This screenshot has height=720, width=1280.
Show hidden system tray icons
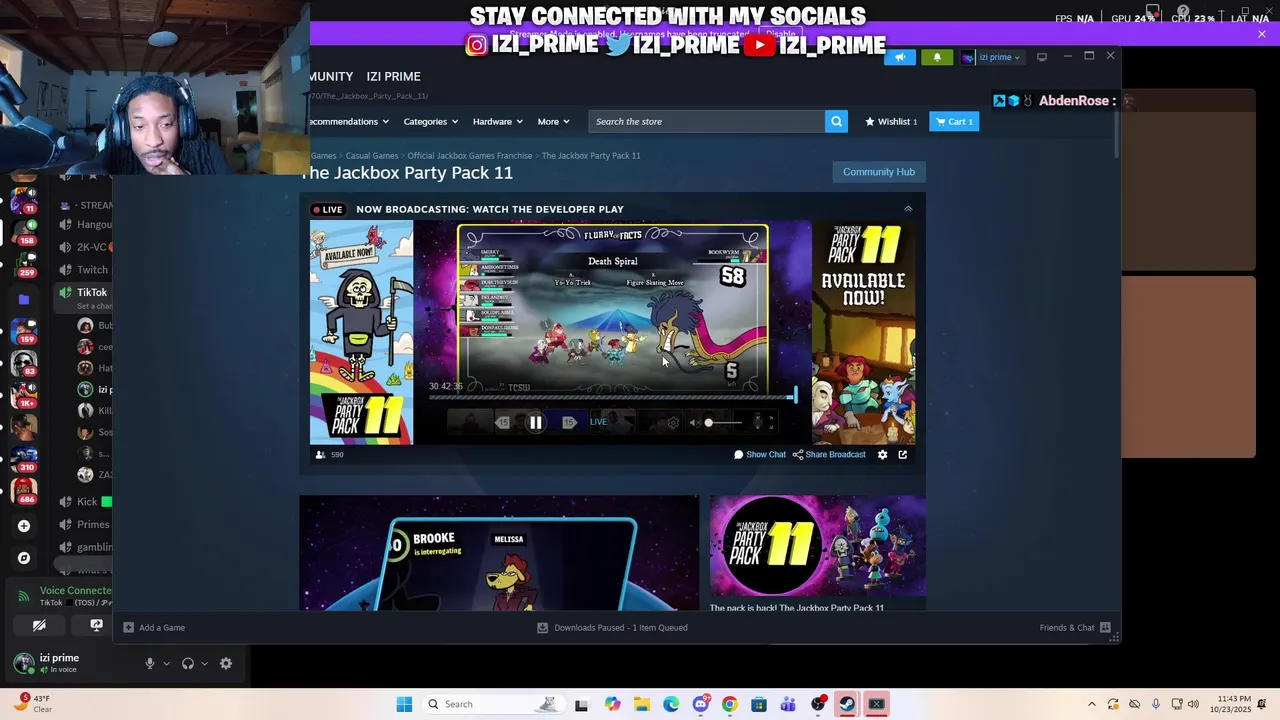tap(1092, 704)
